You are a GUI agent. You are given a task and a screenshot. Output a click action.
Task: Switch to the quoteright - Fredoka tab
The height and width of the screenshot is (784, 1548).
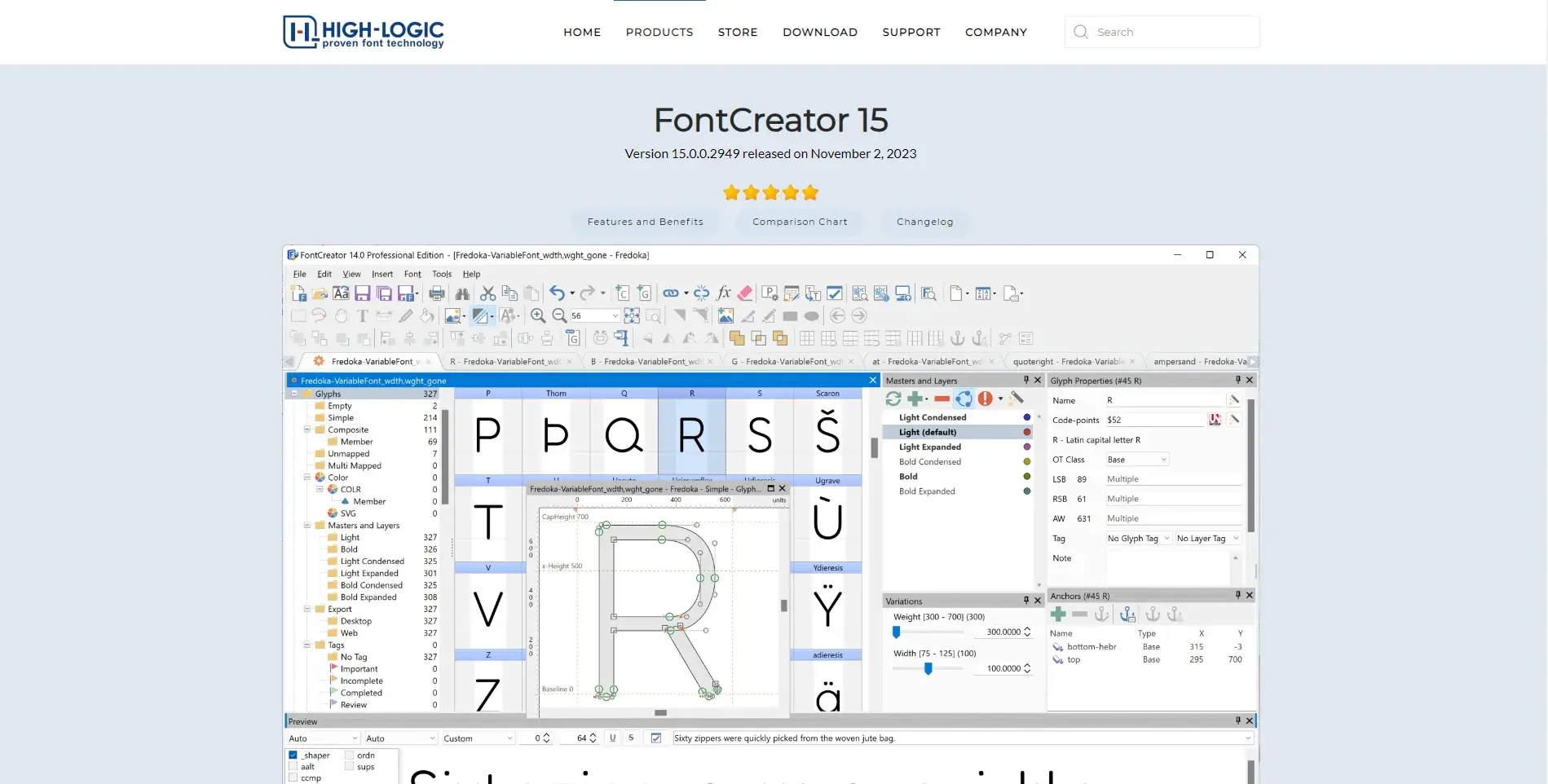(x=1073, y=361)
